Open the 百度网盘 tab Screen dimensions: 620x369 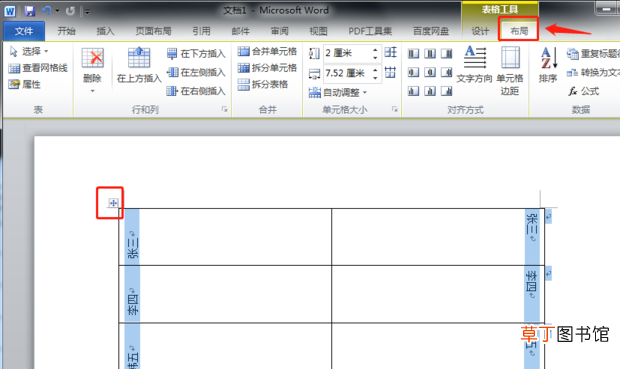click(431, 31)
